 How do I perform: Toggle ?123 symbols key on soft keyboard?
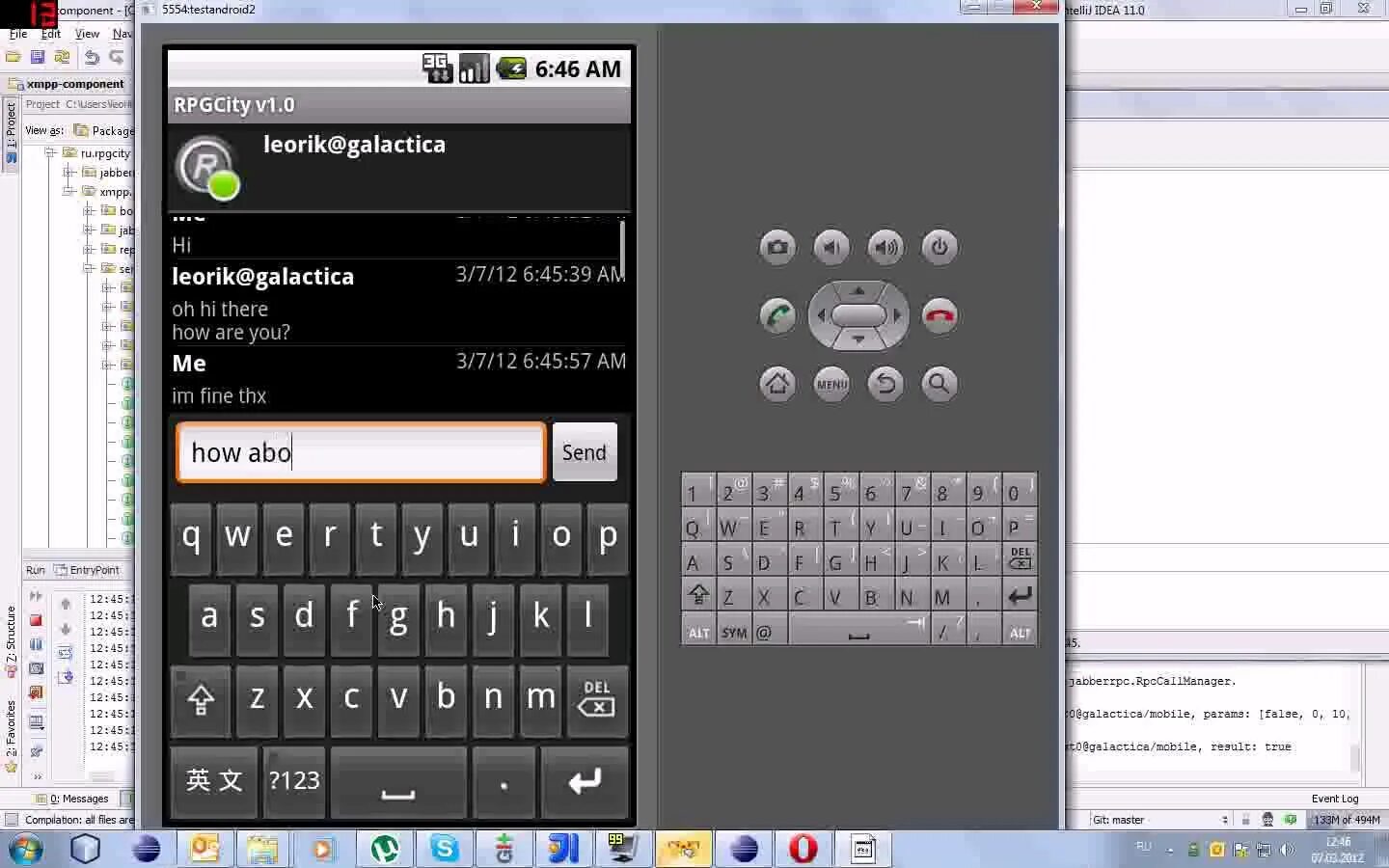point(293,781)
